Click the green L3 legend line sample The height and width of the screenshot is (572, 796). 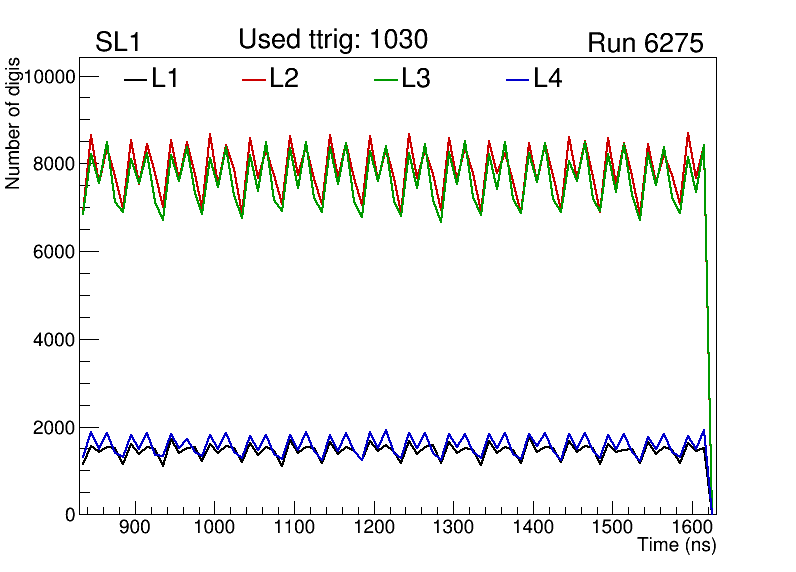click(x=385, y=79)
